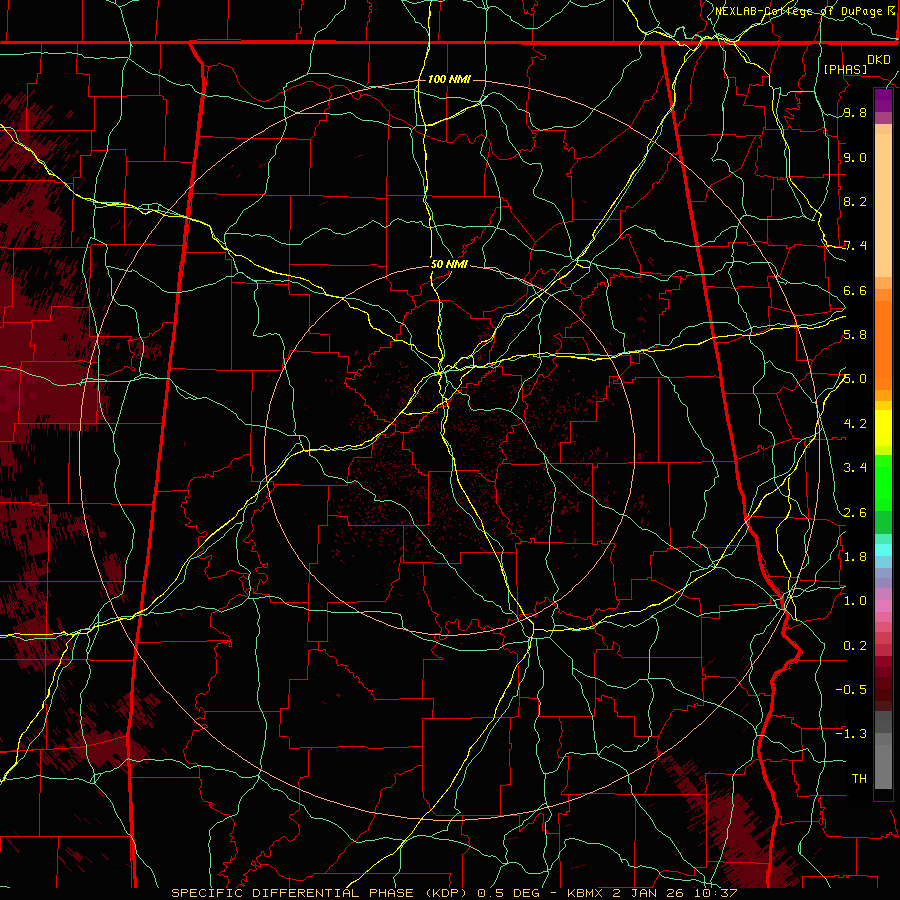The height and width of the screenshot is (900, 900).
Task: Pick the pink color bar segment near 1.0
Action: 883,606
